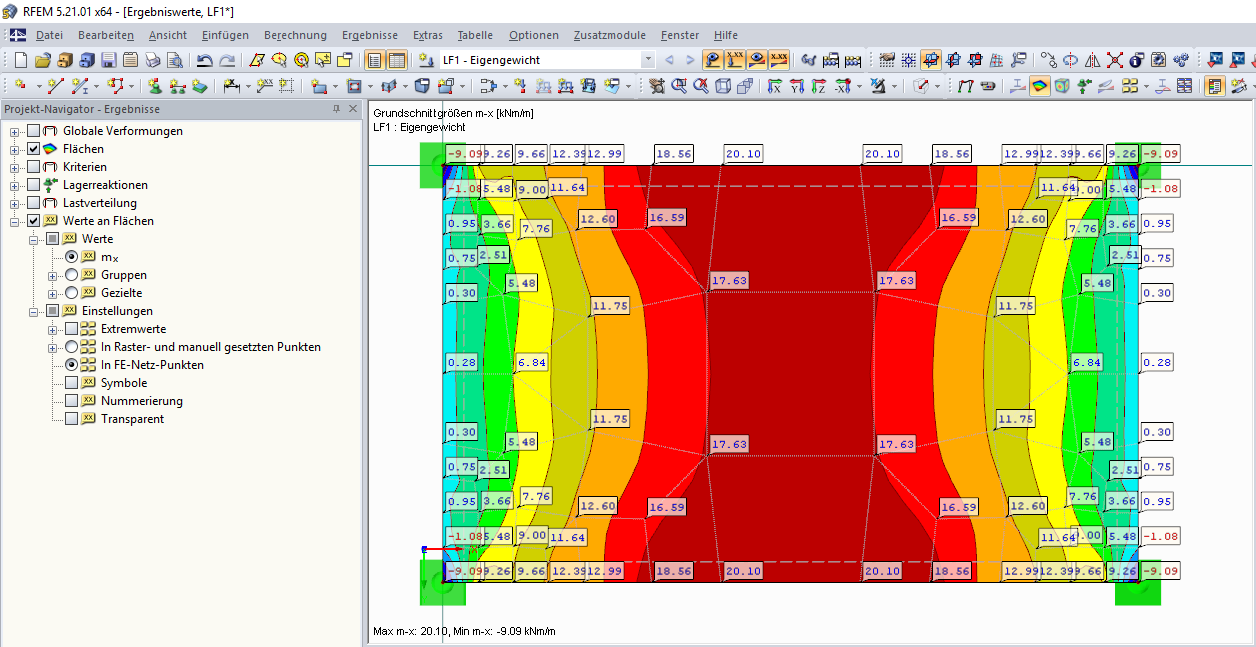Open the Print preview magnifier icon

[x=175, y=60]
